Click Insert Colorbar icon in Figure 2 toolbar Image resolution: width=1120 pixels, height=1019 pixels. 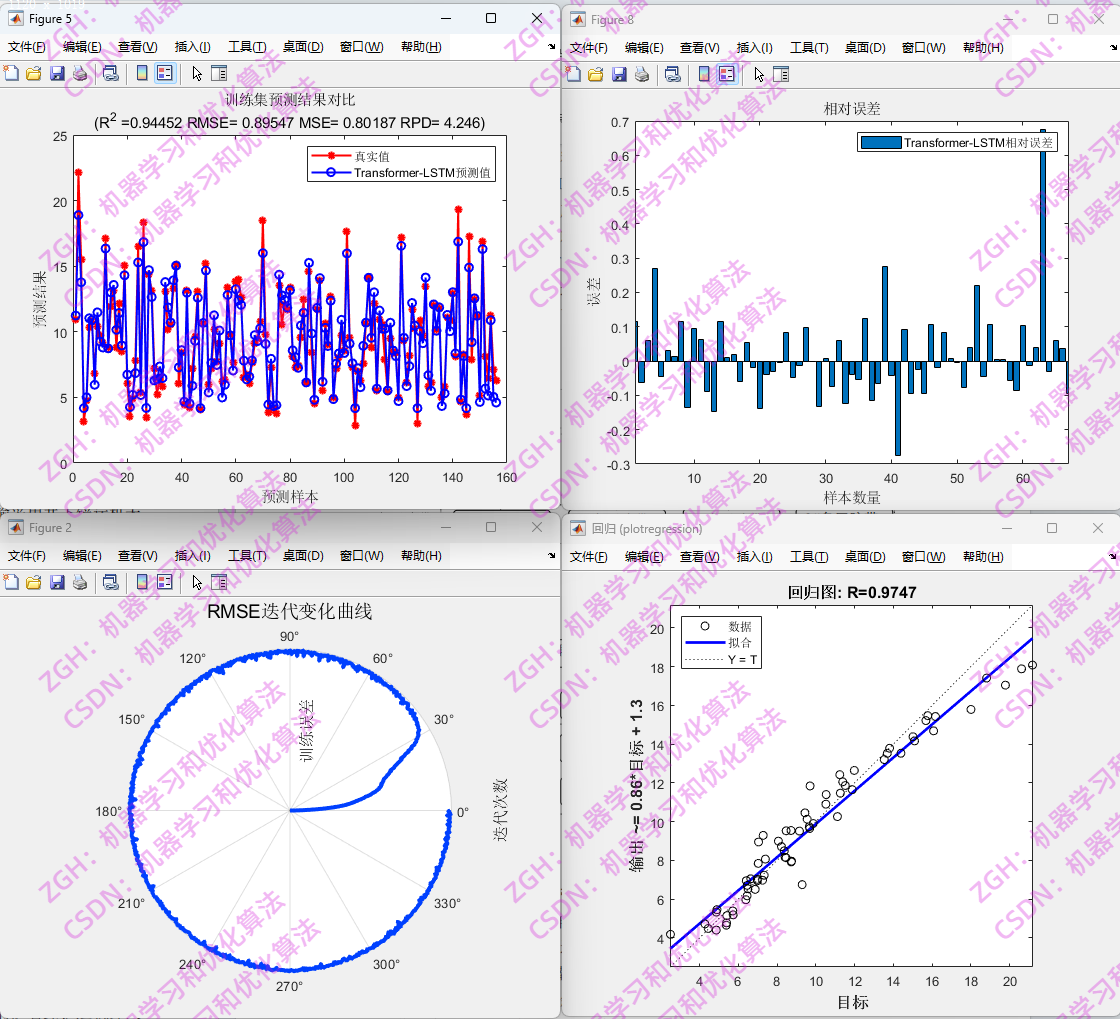click(142, 582)
